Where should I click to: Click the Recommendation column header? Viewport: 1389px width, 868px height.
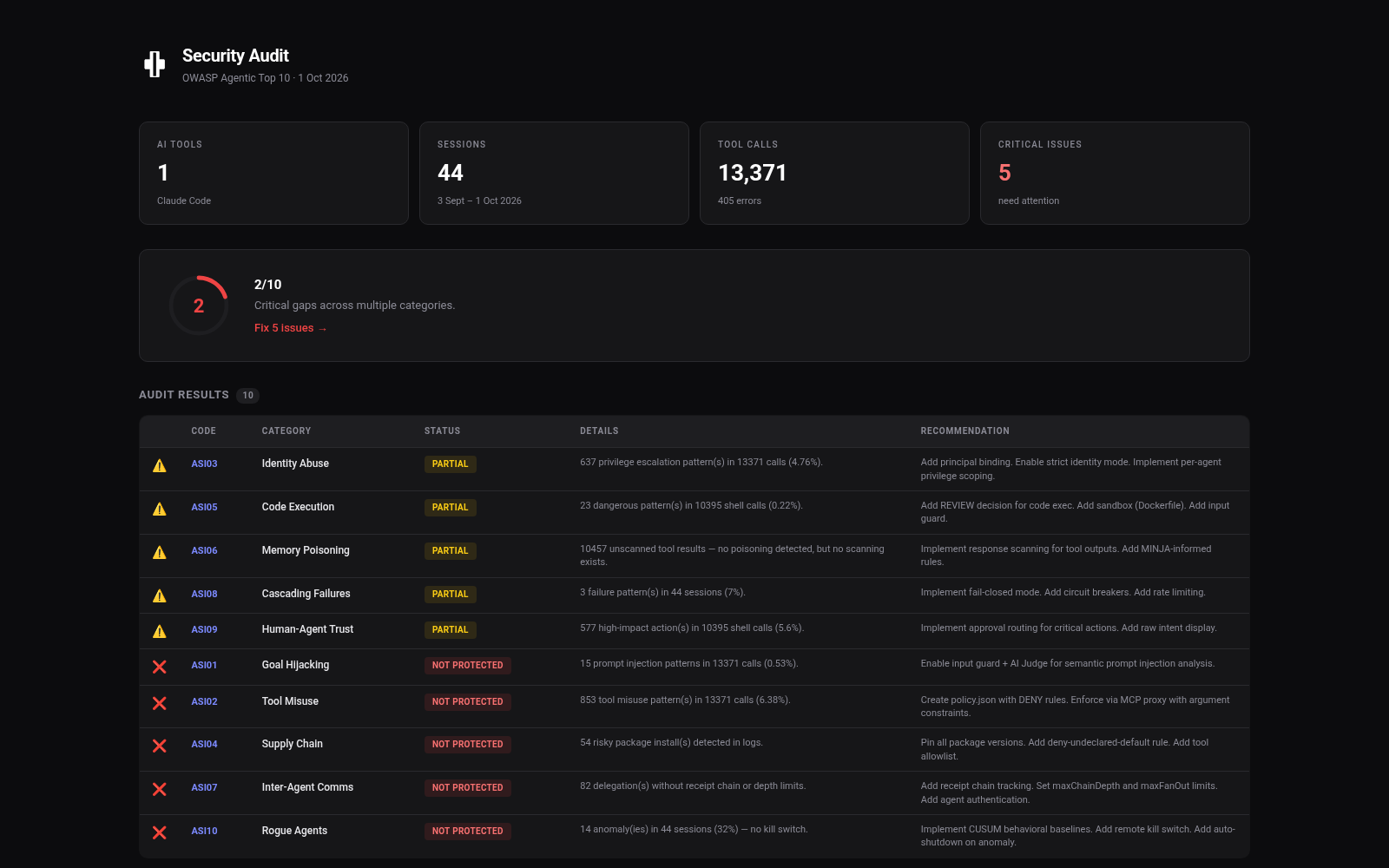point(964,431)
